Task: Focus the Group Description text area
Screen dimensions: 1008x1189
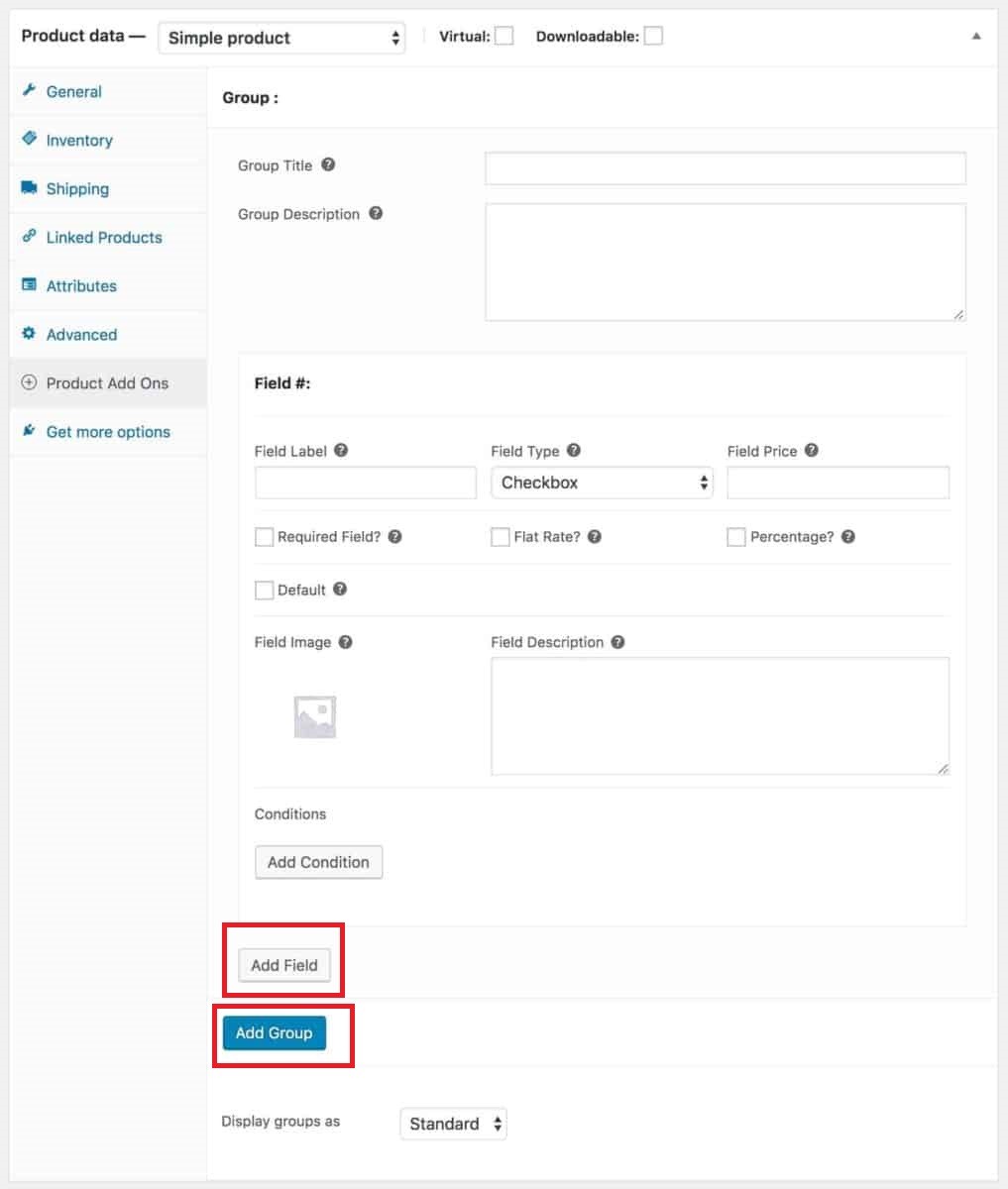Action: click(726, 262)
